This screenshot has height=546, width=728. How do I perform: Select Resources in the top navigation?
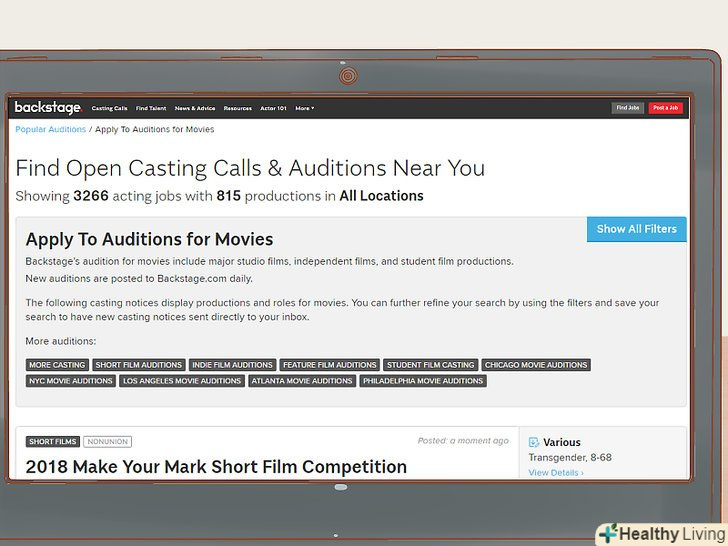pyautogui.click(x=238, y=108)
